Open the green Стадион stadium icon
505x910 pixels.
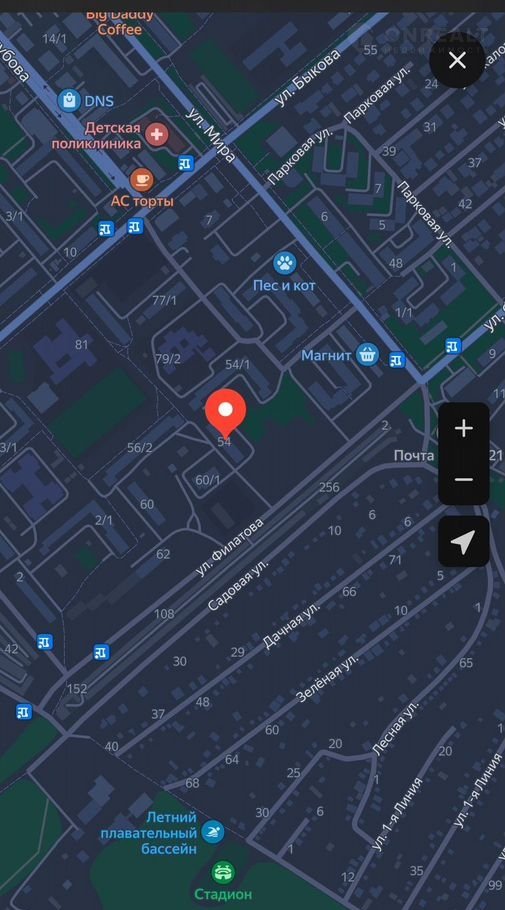click(x=223, y=872)
